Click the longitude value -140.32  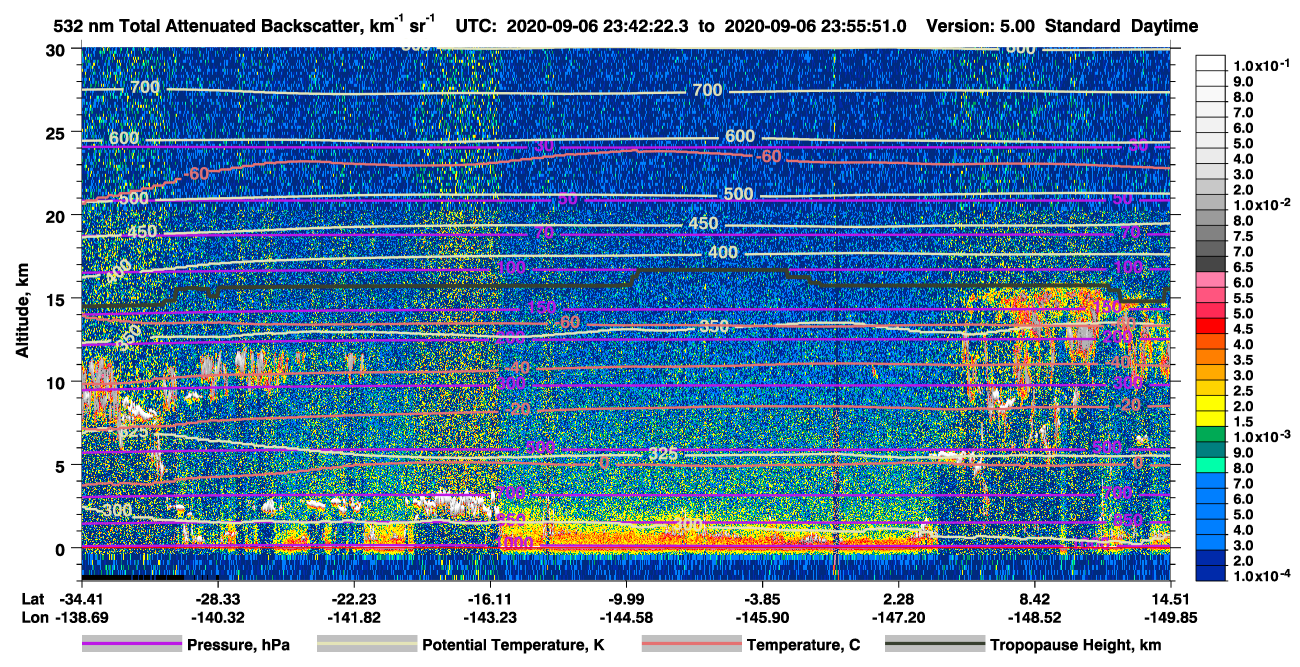pyautogui.click(x=218, y=617)
